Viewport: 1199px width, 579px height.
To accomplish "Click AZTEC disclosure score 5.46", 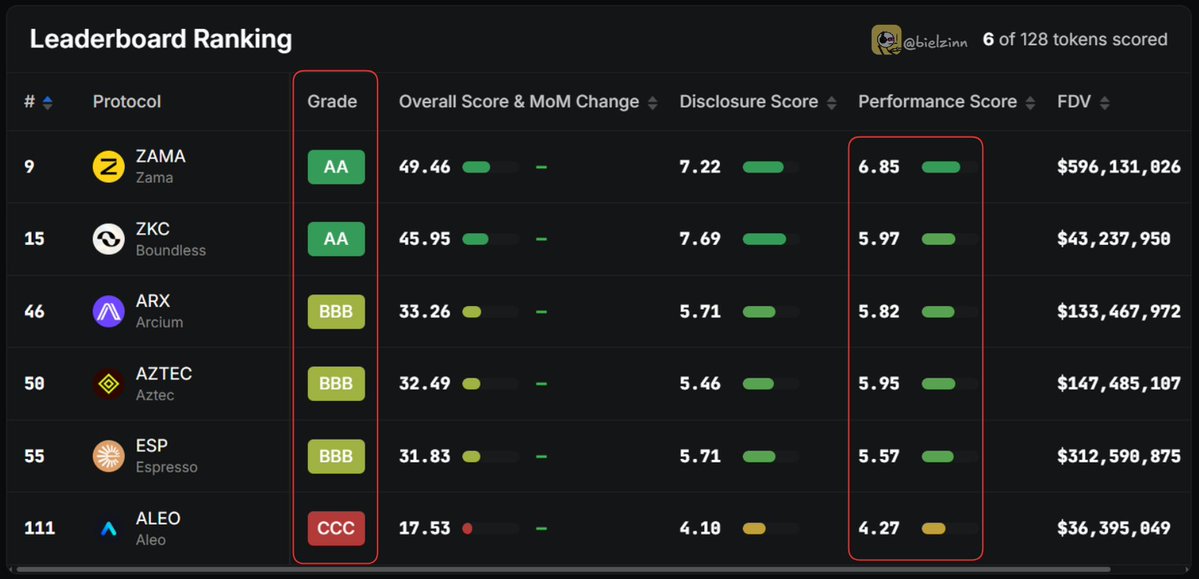I will pyautogui.click(x=700, y=384).
